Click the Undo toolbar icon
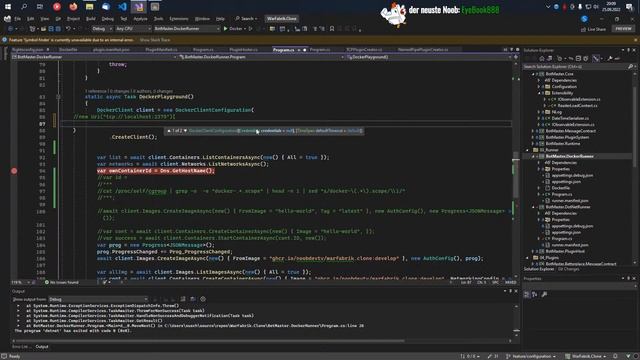The image size is (640, 360). click(x=68, y=29)
